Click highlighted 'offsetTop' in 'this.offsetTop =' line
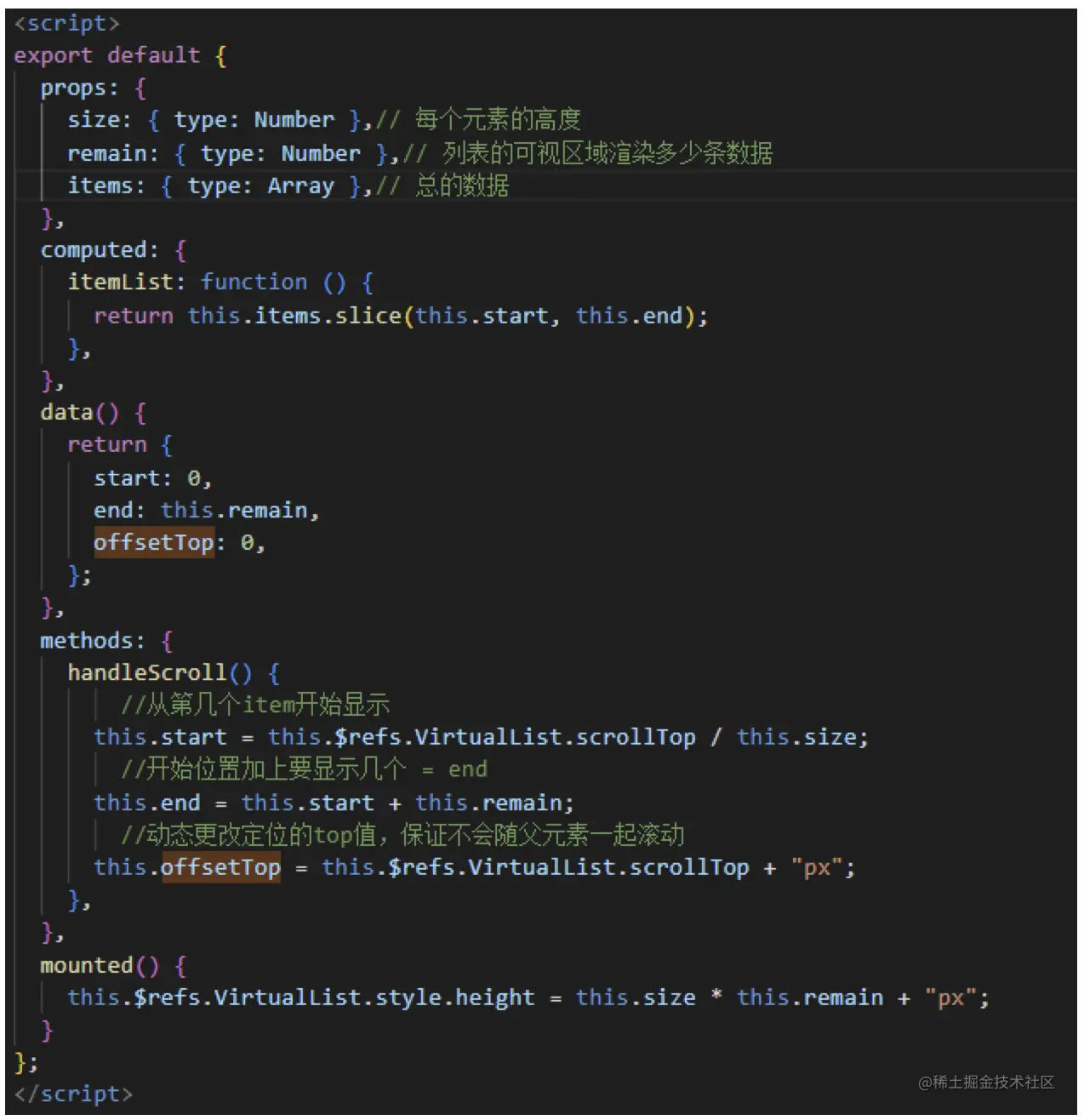This screenshot has width=1084, height=1120. [x=220, y=868]
